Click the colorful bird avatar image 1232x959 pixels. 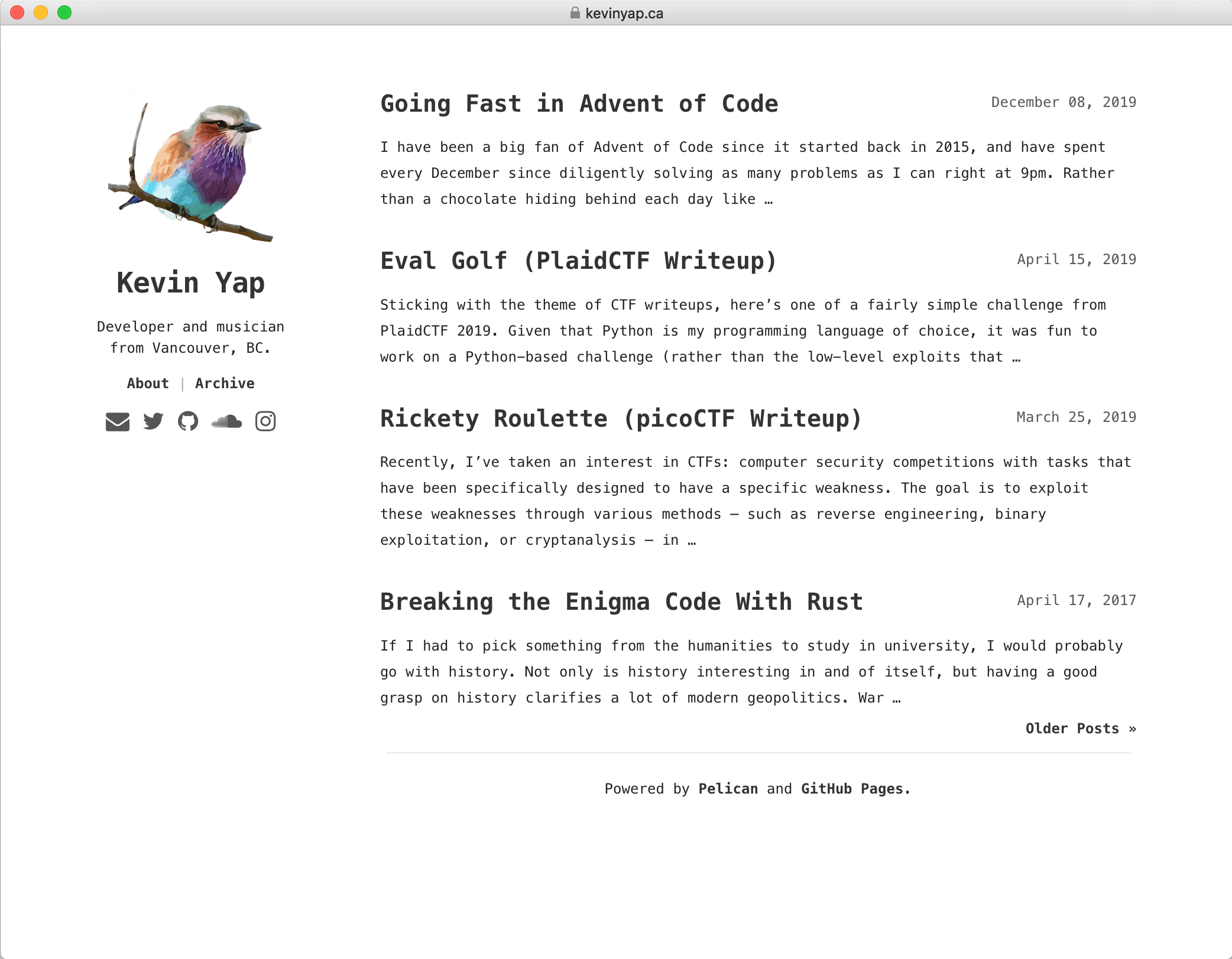[x=190, y=169]
